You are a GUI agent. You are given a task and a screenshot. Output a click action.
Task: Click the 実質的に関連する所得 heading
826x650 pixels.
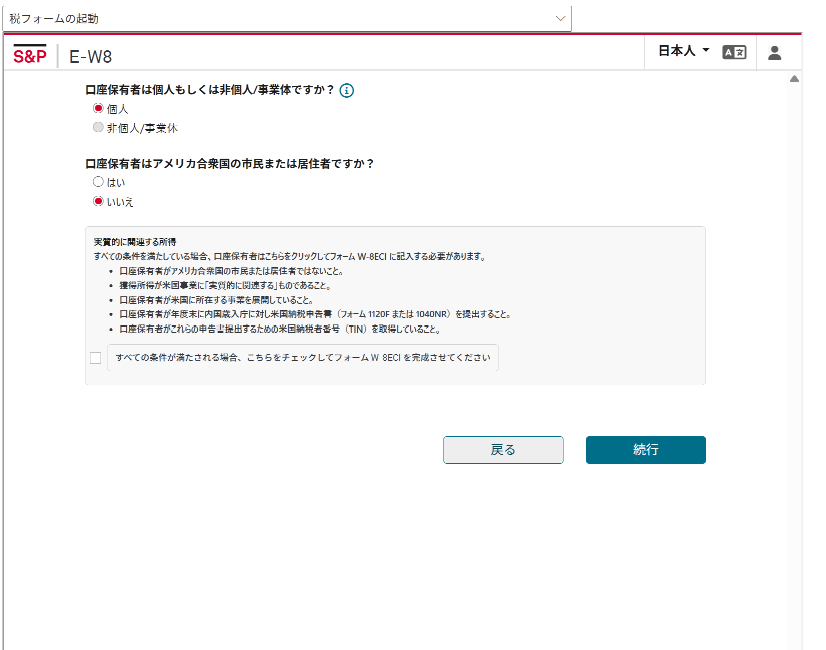pyautogui.click(x=135, y=242)
